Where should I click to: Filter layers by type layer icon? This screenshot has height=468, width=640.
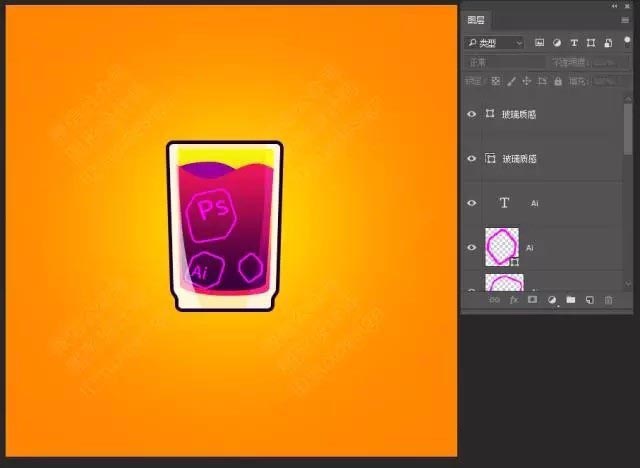point(574,43)
